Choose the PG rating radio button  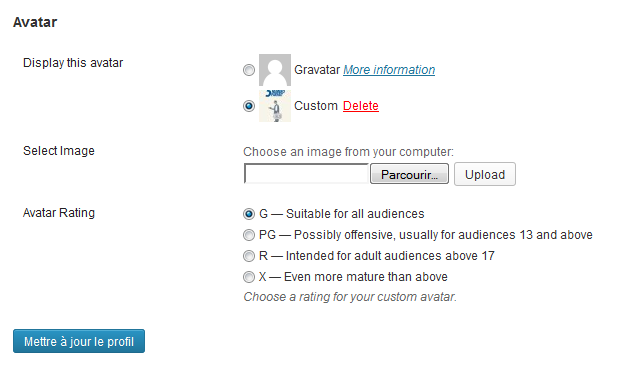[x=249, y=235]
